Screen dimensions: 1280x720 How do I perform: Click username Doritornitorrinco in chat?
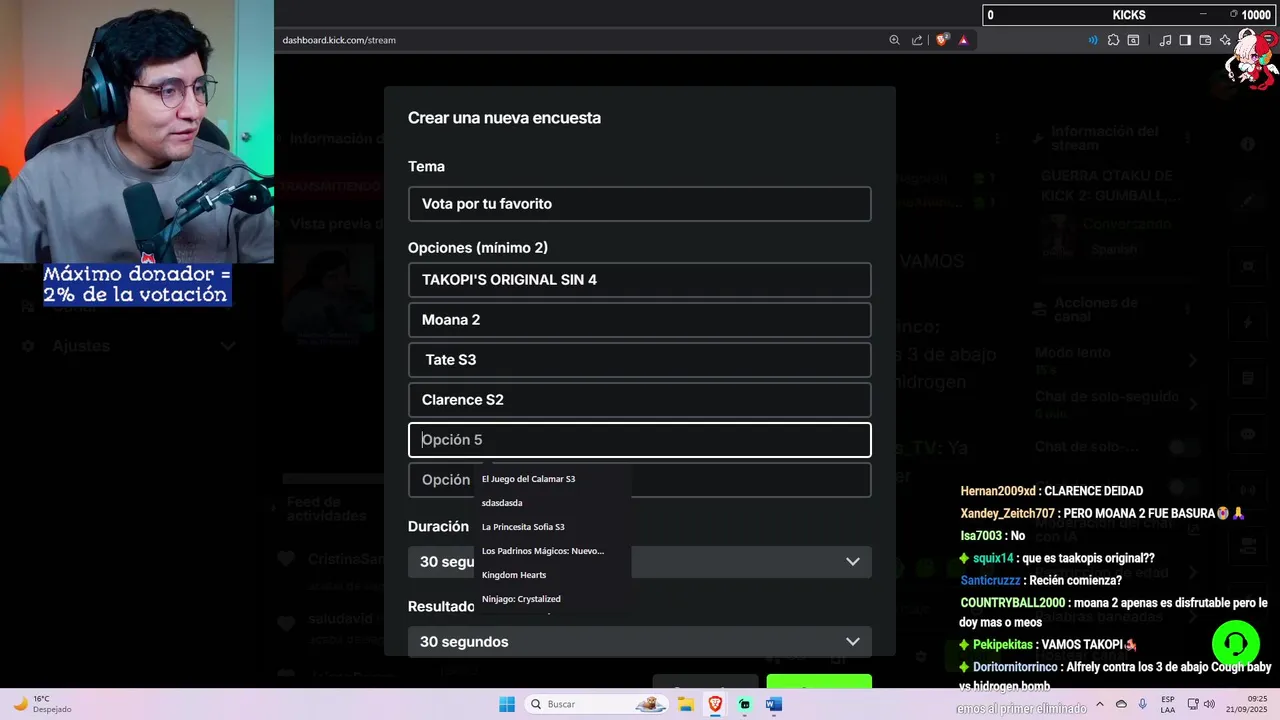point(1015,667)
